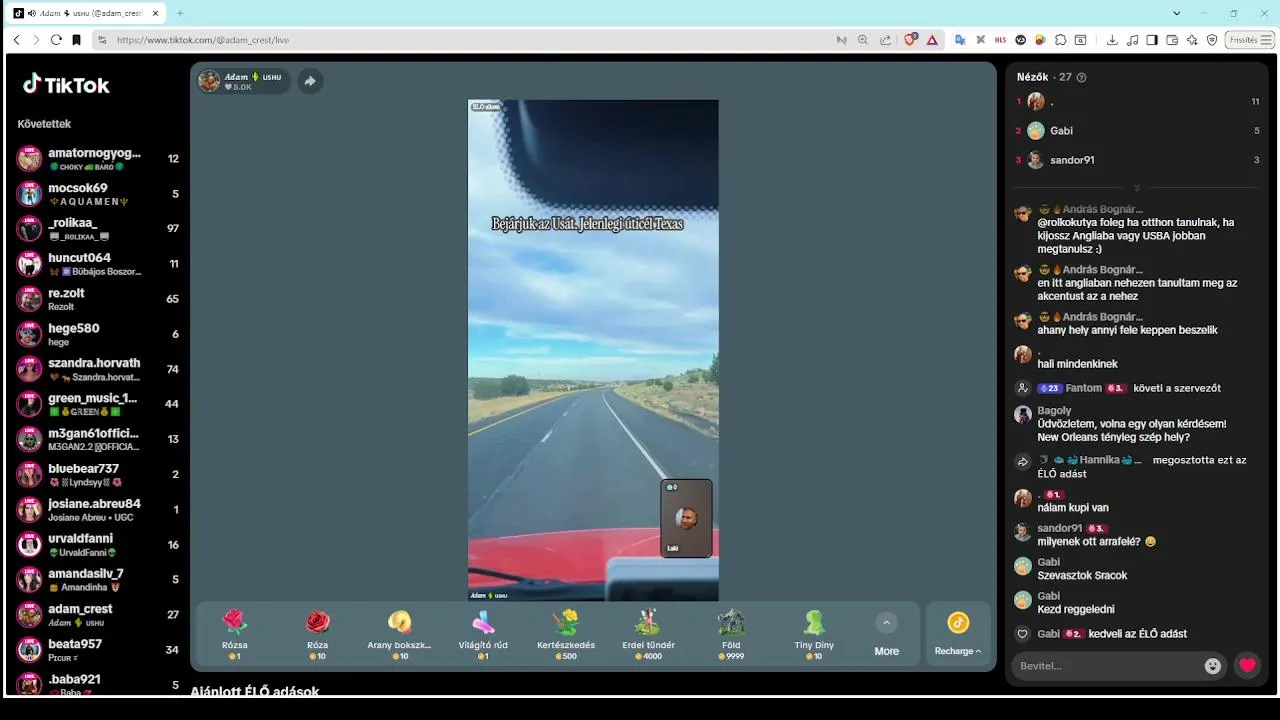Open beata957 live stream

pos(98,650)
